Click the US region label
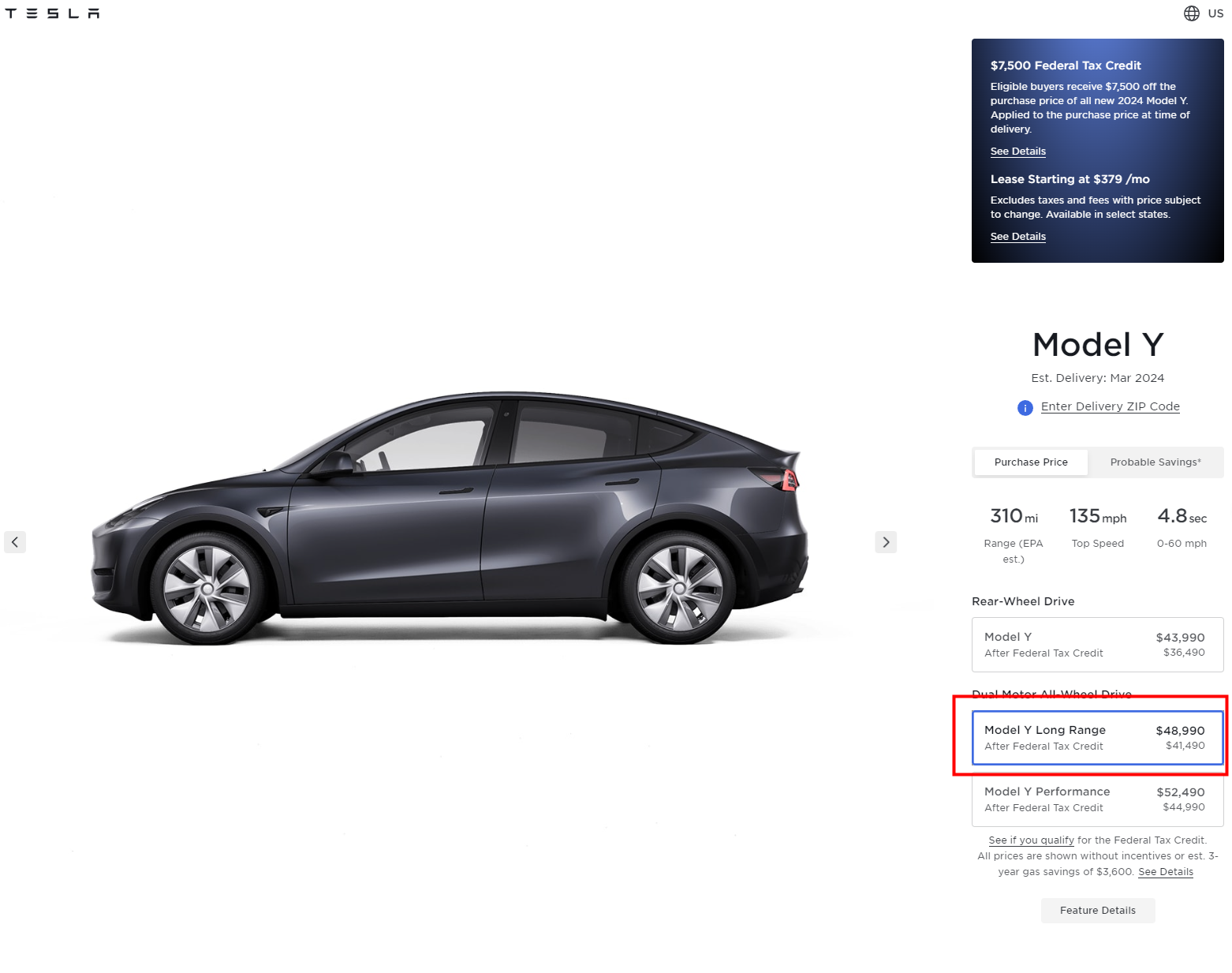1232x973 pixels. click(x=1215, y=13)
